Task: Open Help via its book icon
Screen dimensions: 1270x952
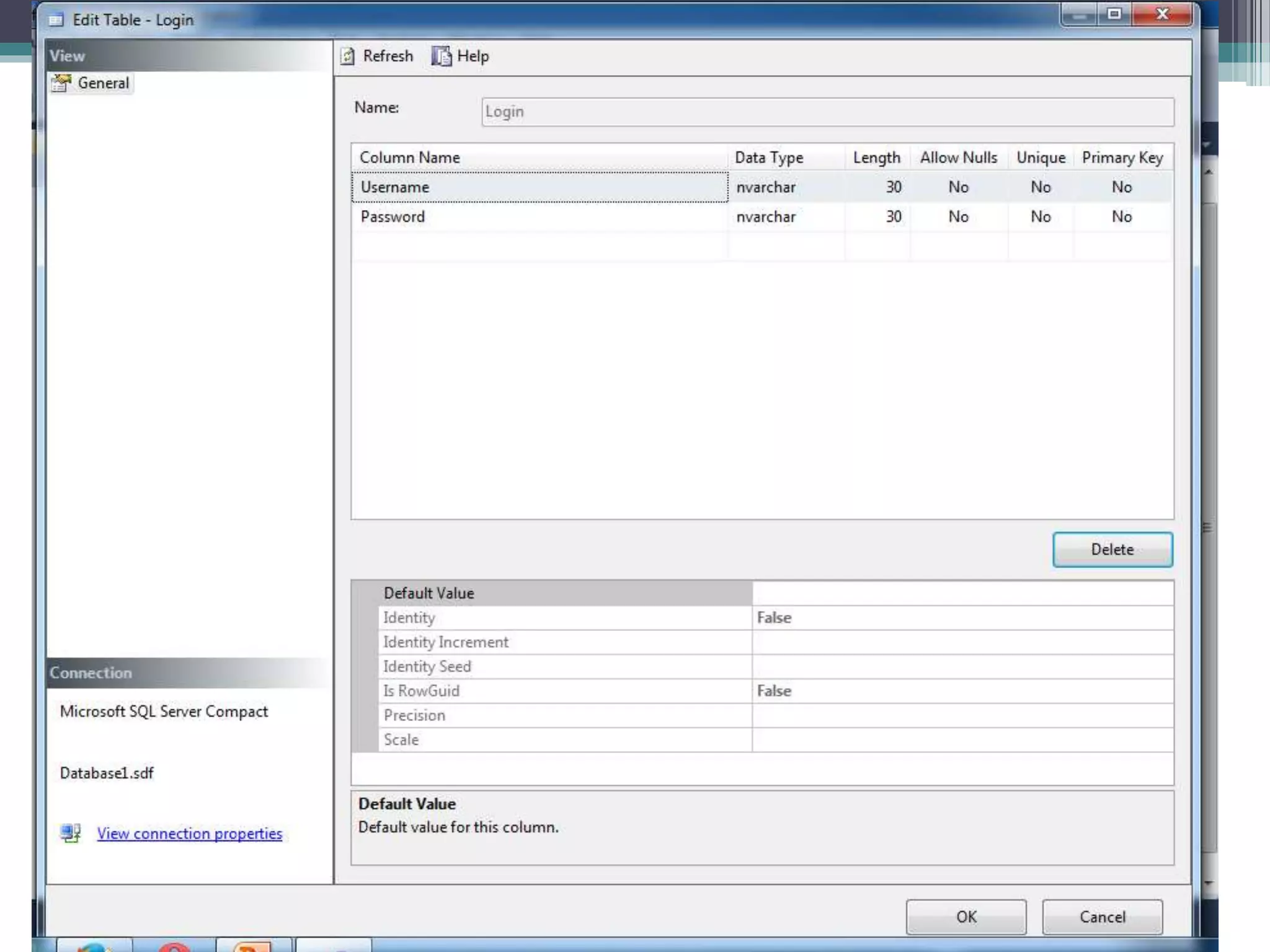Action: click(x=441, y=56)
